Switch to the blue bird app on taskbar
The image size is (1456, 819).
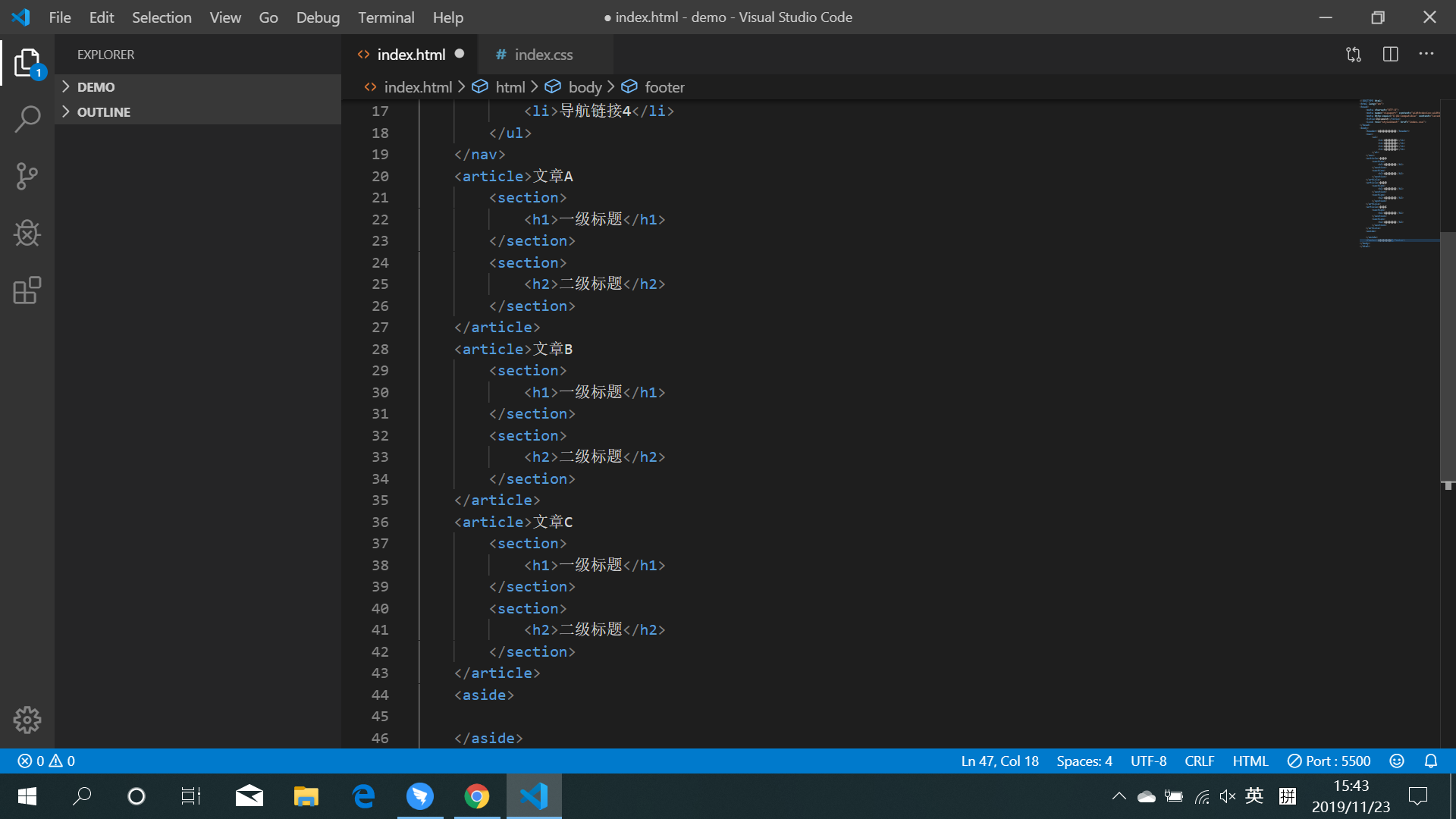pyautogui.click(x=420, y=796)
